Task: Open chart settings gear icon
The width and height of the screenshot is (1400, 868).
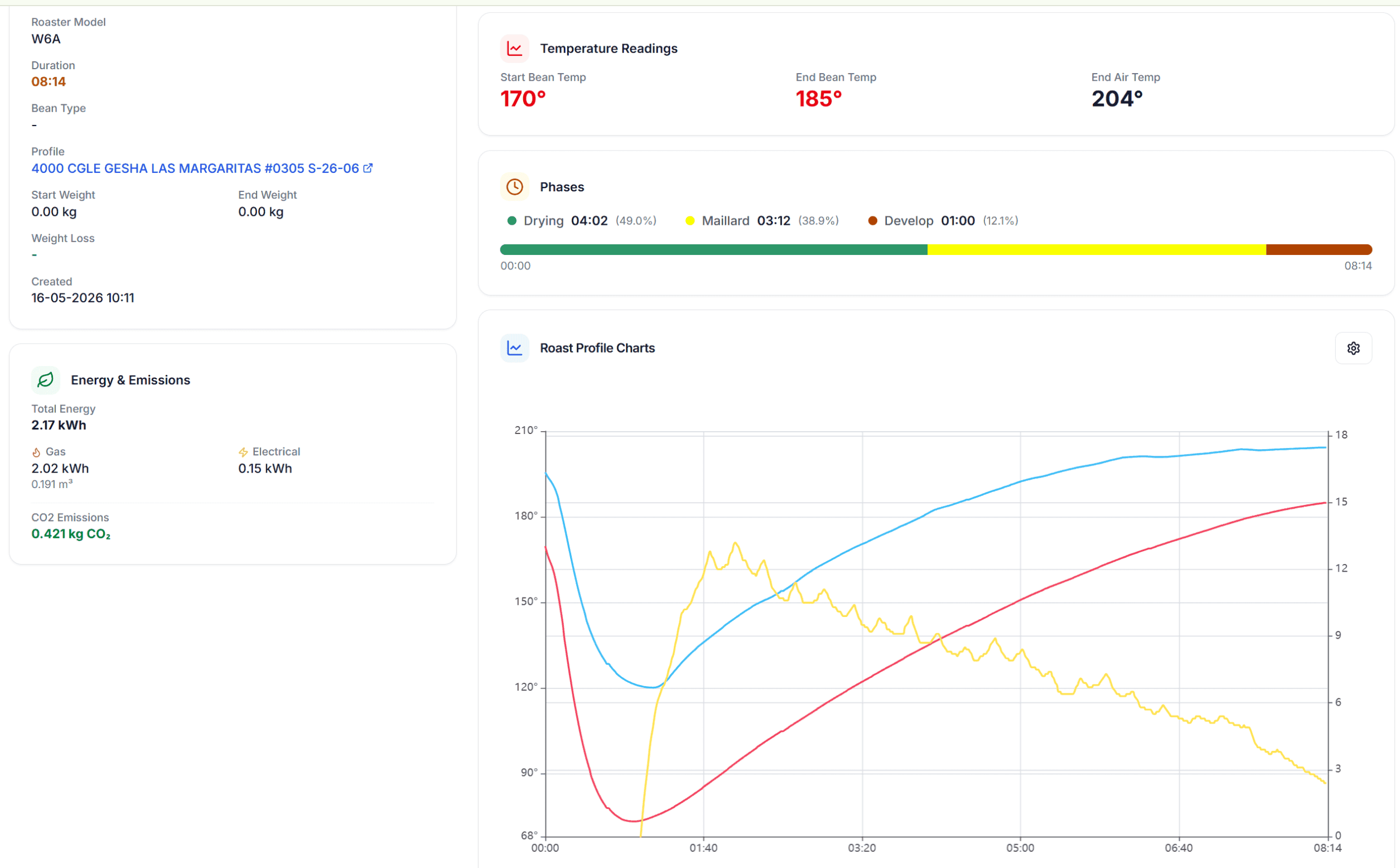Action: [1353, 348]
